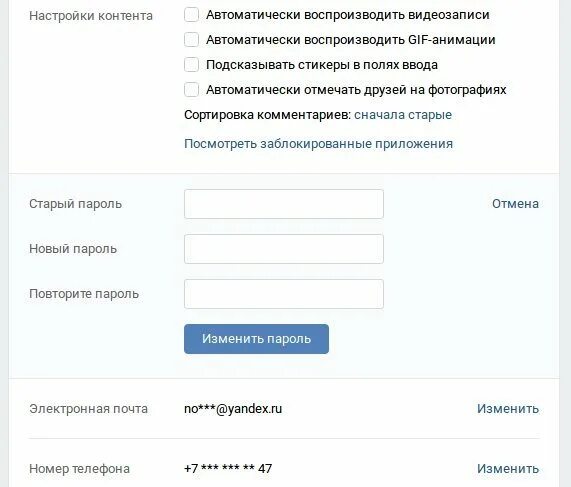
Task: Click the 'Старый пароль' field label
Action: click(x=75, y=204)
